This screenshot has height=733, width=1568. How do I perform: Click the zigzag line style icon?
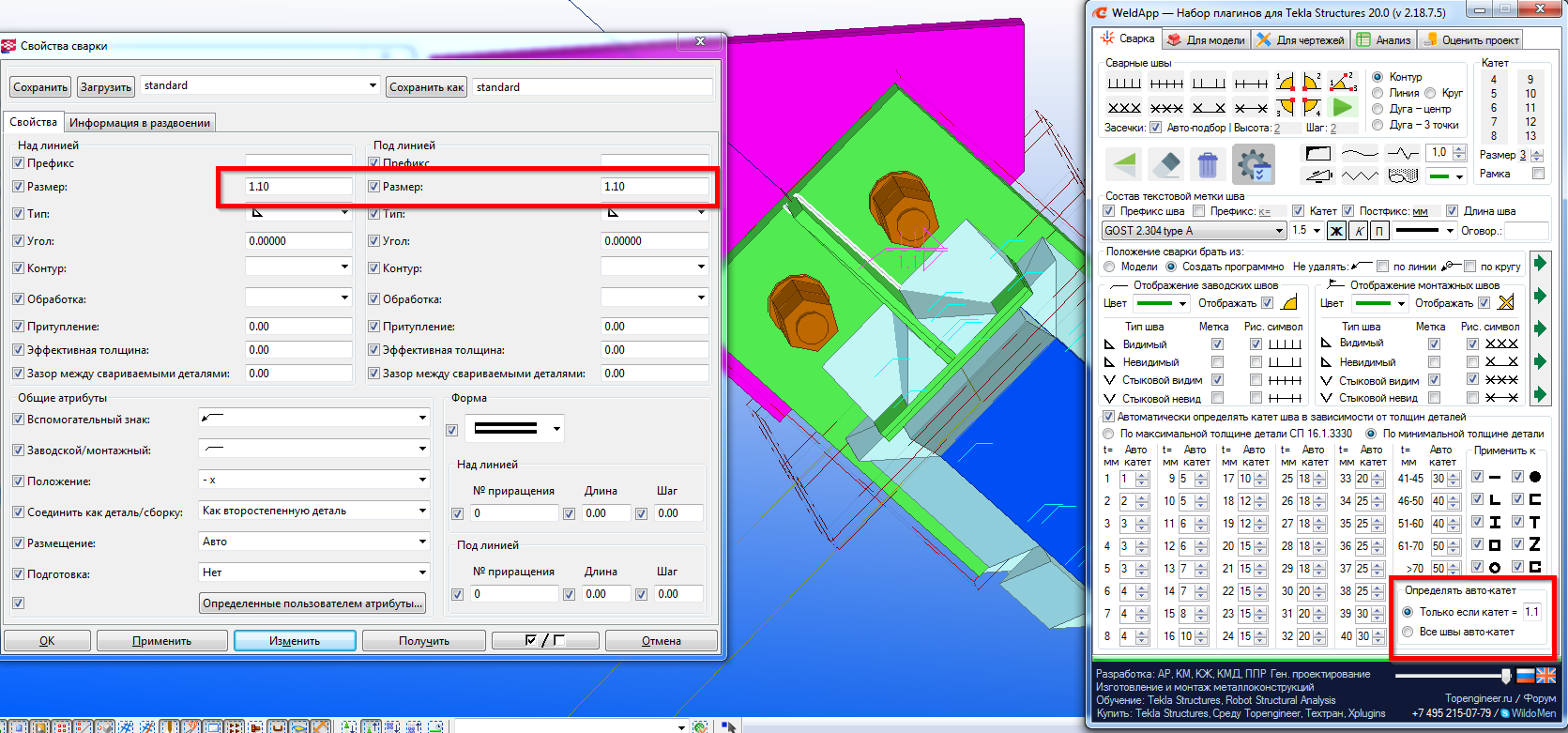point(1359,176)
